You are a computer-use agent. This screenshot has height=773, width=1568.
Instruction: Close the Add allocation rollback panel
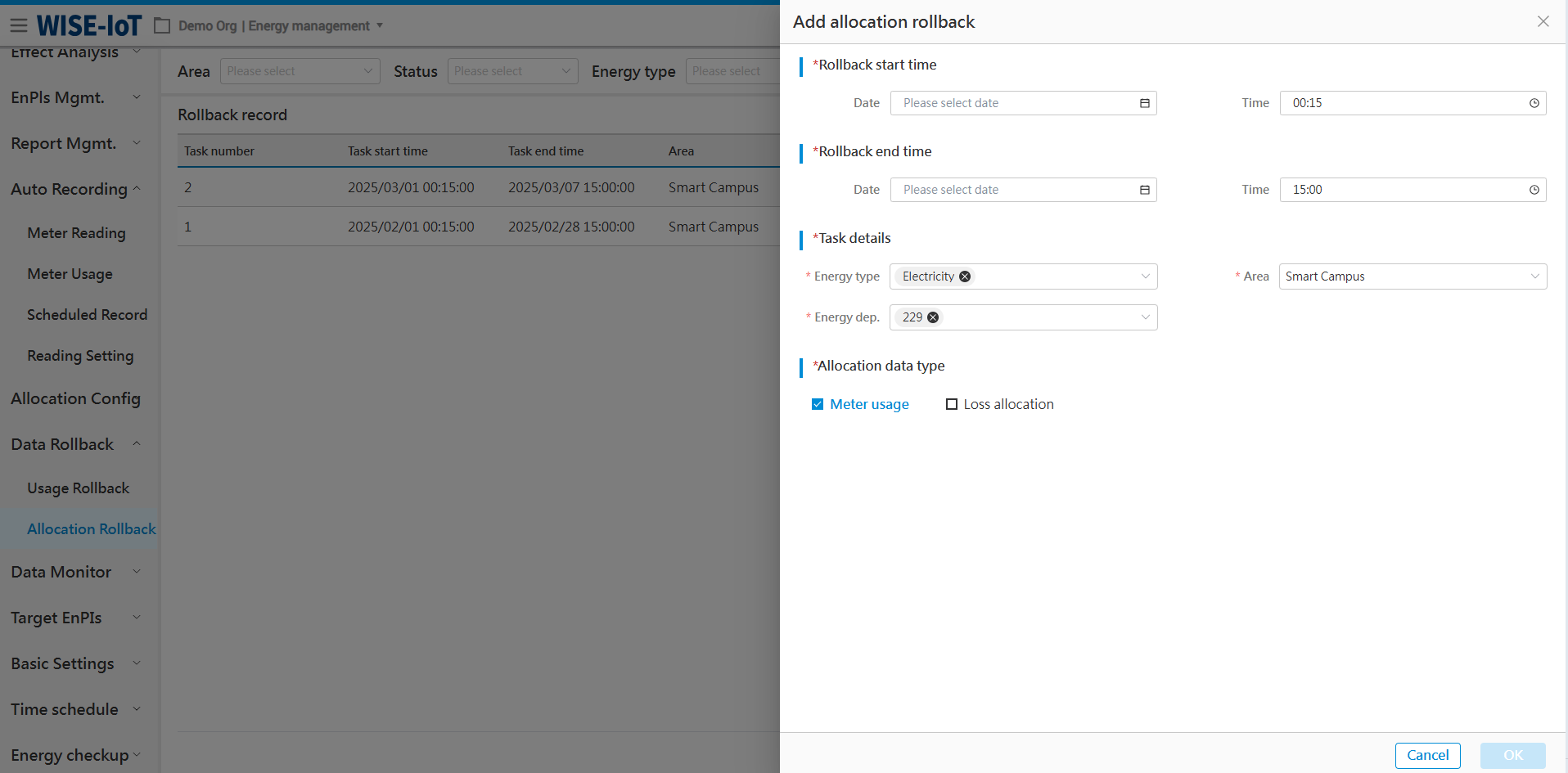point(1543,22)
